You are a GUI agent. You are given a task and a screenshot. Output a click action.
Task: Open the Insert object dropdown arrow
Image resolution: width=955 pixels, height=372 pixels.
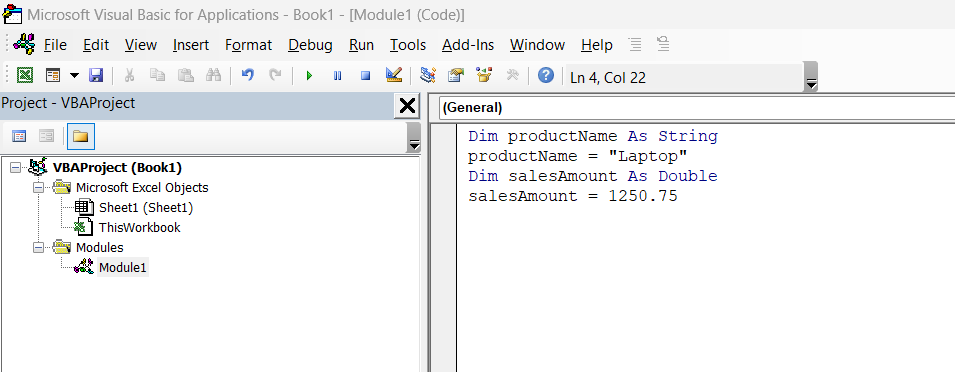74,75
